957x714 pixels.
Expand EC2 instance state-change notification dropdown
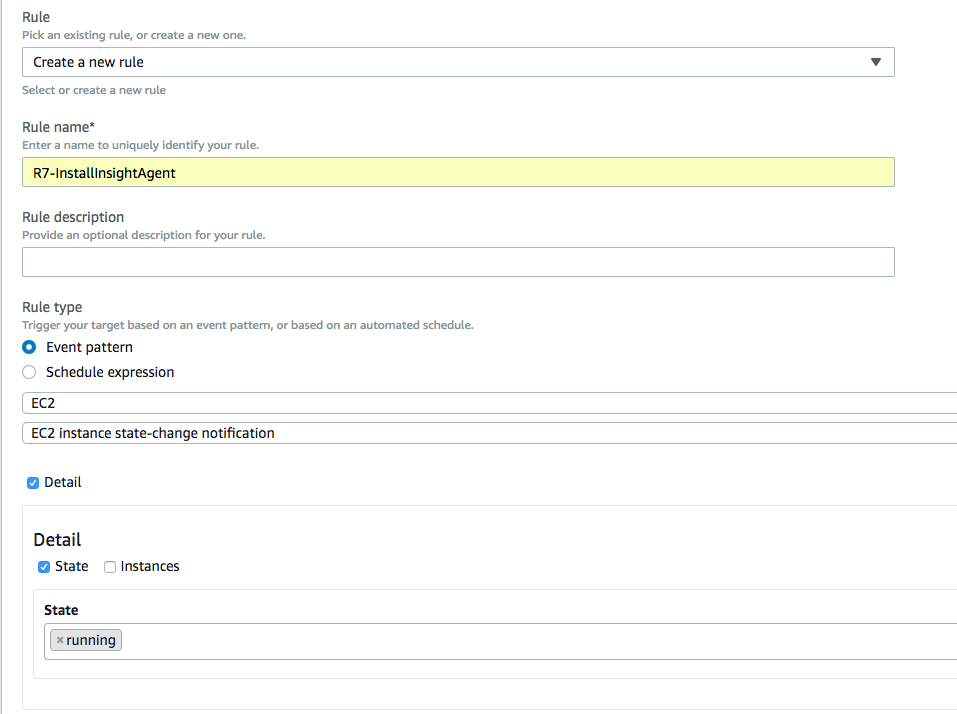pyautogui.click(x=488, y=433)
